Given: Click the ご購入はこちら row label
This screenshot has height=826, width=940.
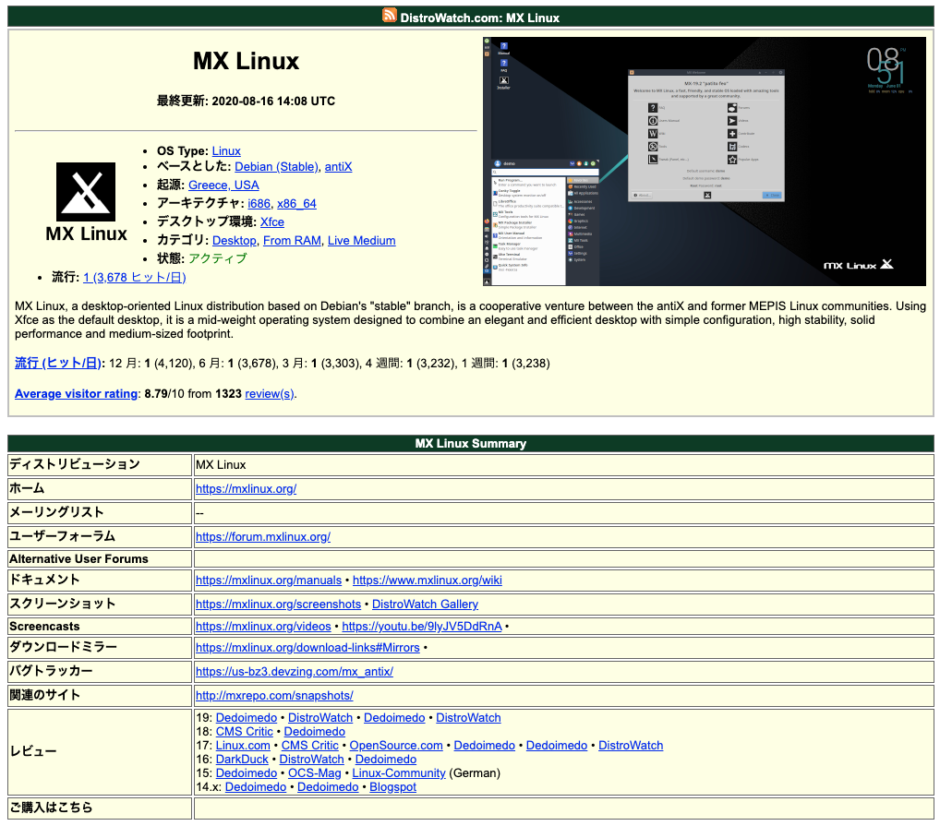Looking at the screenshot, I should (x=51, y=807).
